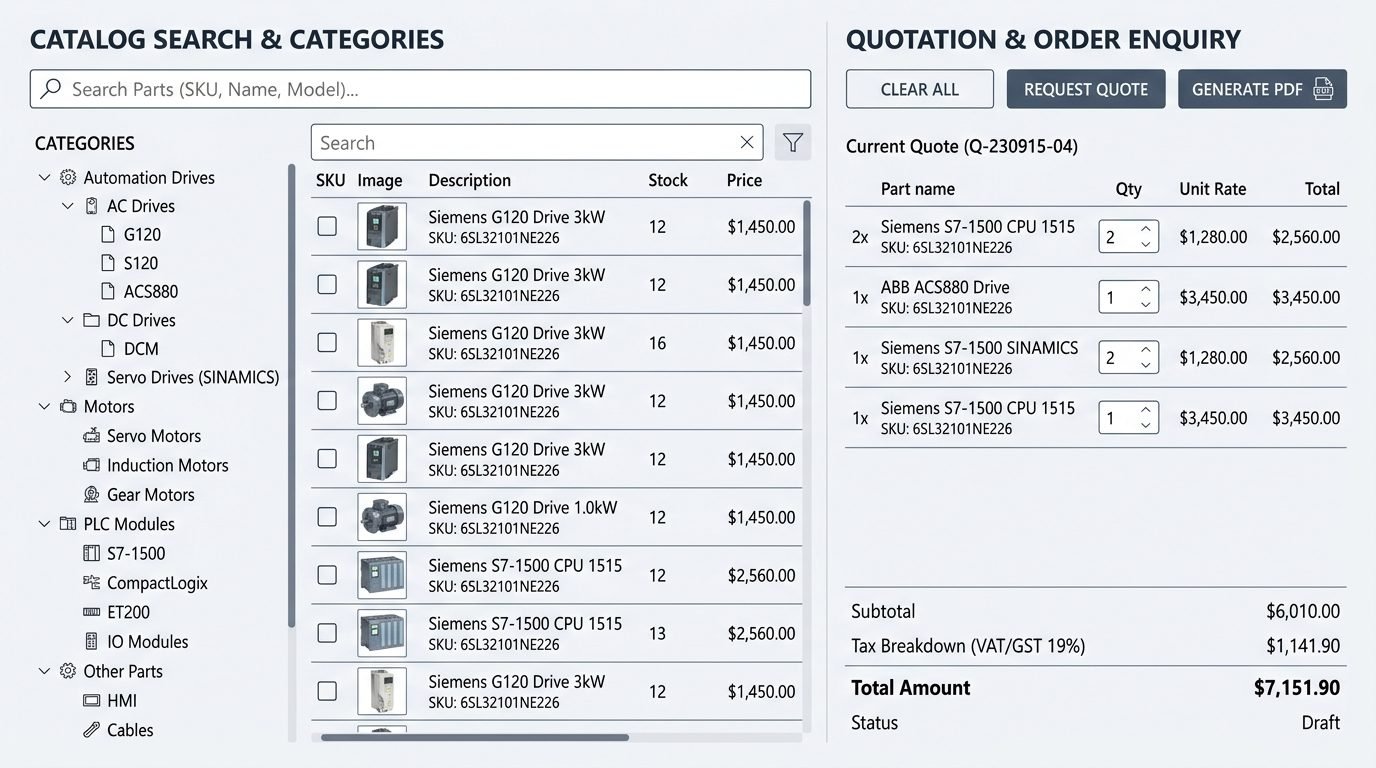The height and width of the screenshot is (768, 1376).
Task: Check the Siemens G120 Drive 1.0kW row
Action: [x=327, y=516]
